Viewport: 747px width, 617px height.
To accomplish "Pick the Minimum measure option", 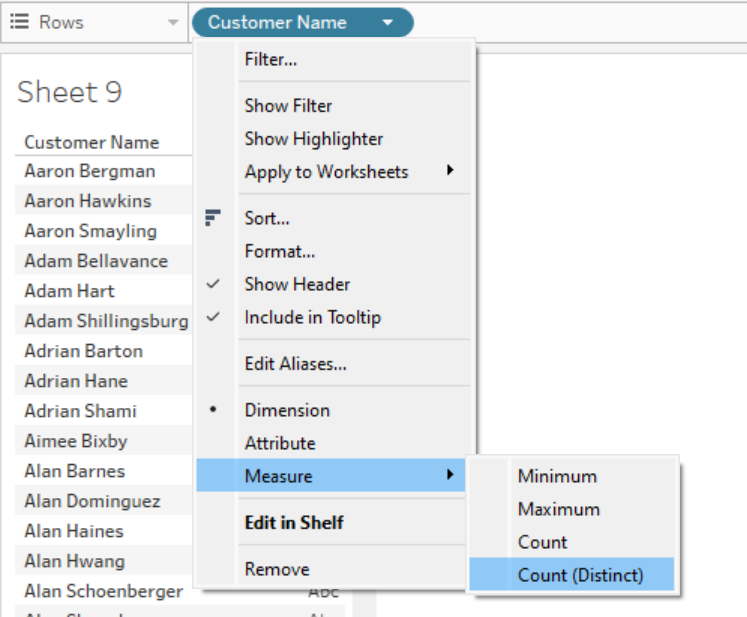I will click(x=557, y=476).
